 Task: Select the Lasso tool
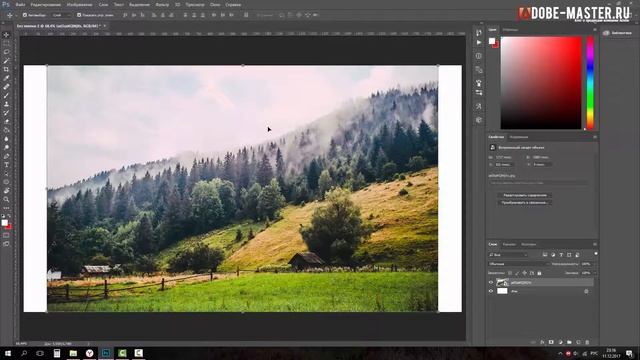point(6,52)
